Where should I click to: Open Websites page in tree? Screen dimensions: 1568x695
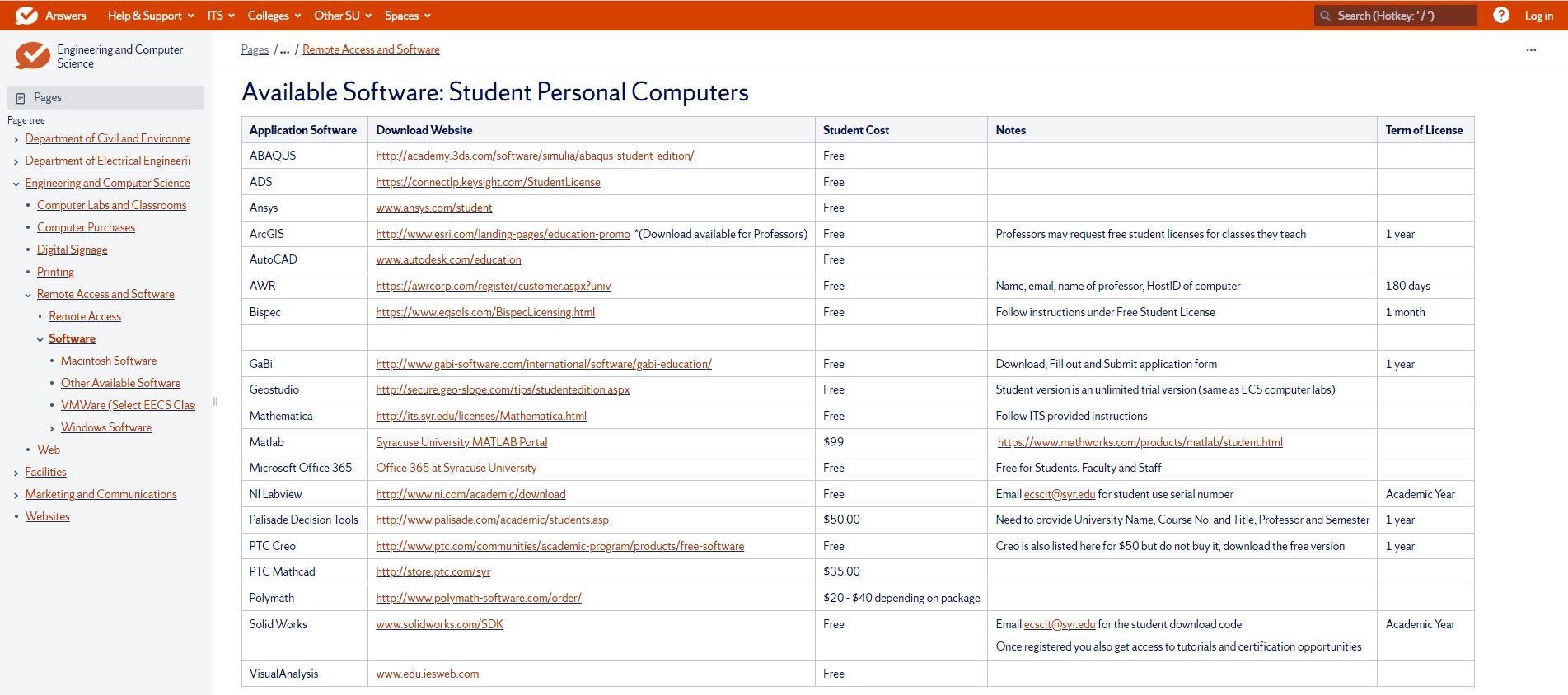click(47, 516)
